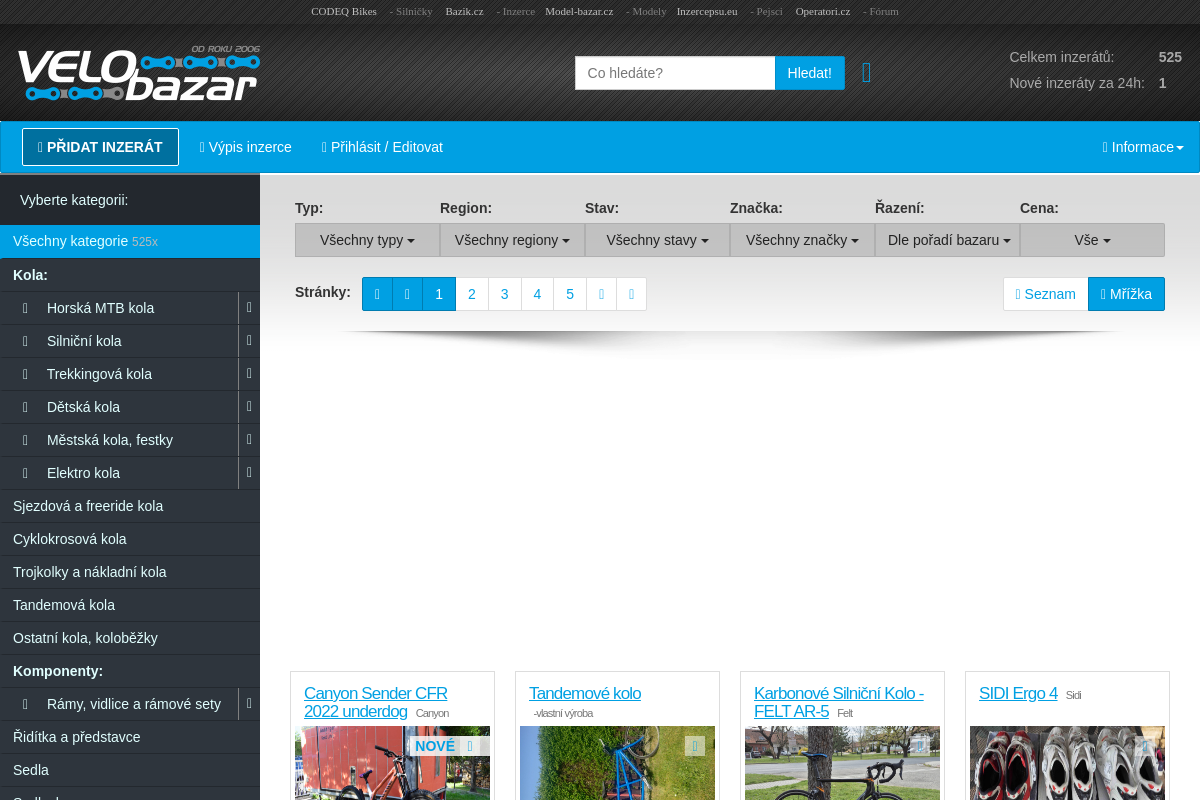Click the icon on the SIDI Ergo 4 photo

tap(1145, 746)
